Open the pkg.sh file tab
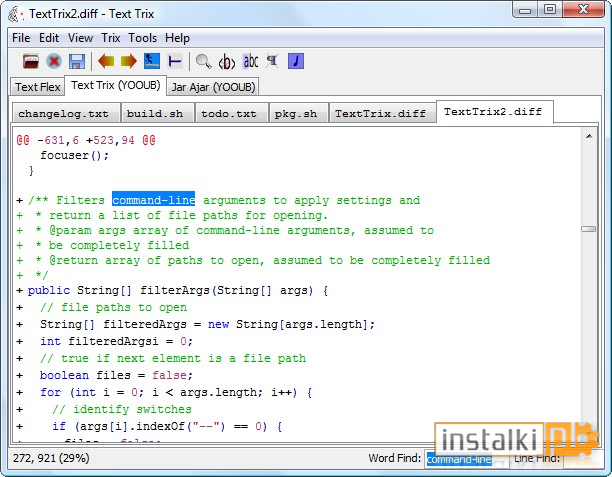This screenshot has width=612, height=477. click(x=298, y=113)
